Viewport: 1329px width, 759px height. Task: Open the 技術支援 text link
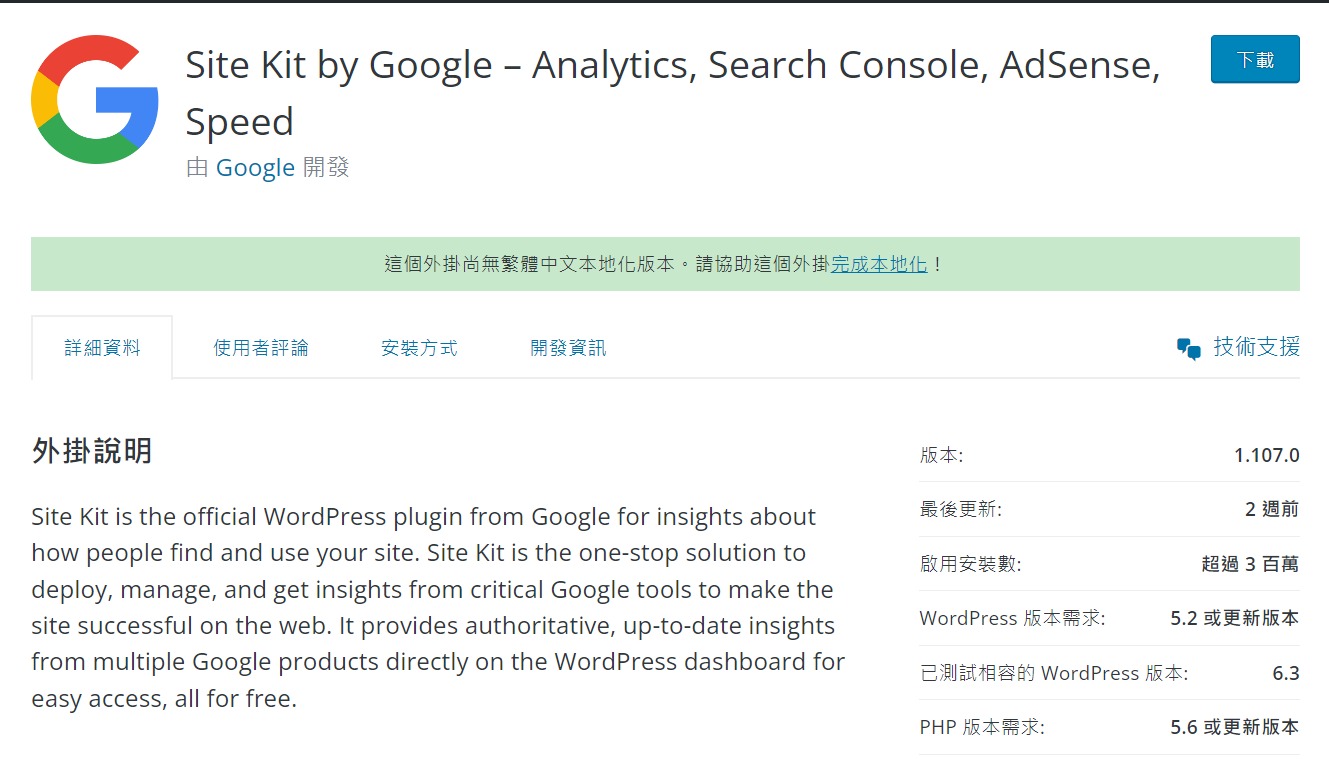pos(1256,347)
